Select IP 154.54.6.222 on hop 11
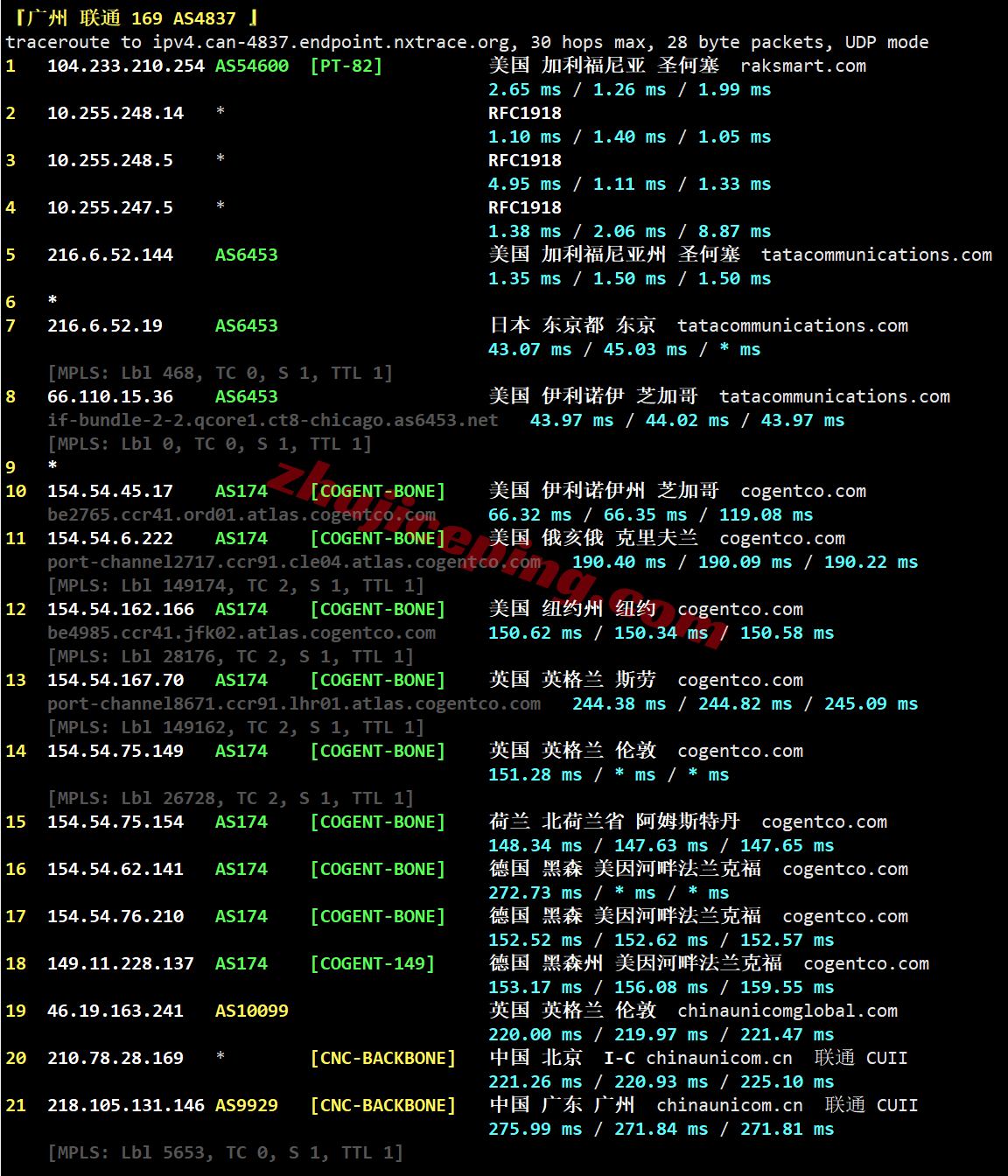Viewport: 1008px width, 1176px height. pyautogui.click(x=110, y=538)
